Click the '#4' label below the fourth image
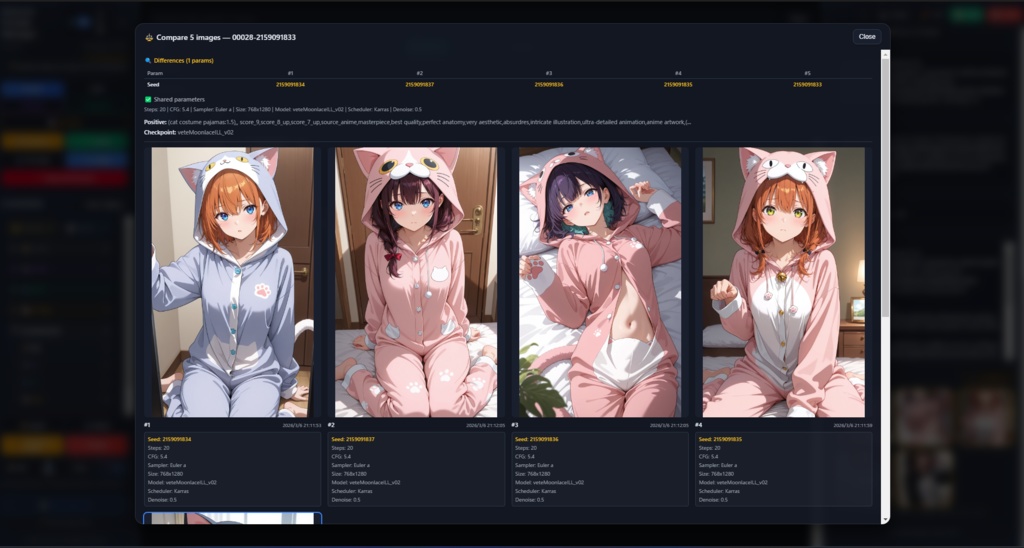 [698, 425]
